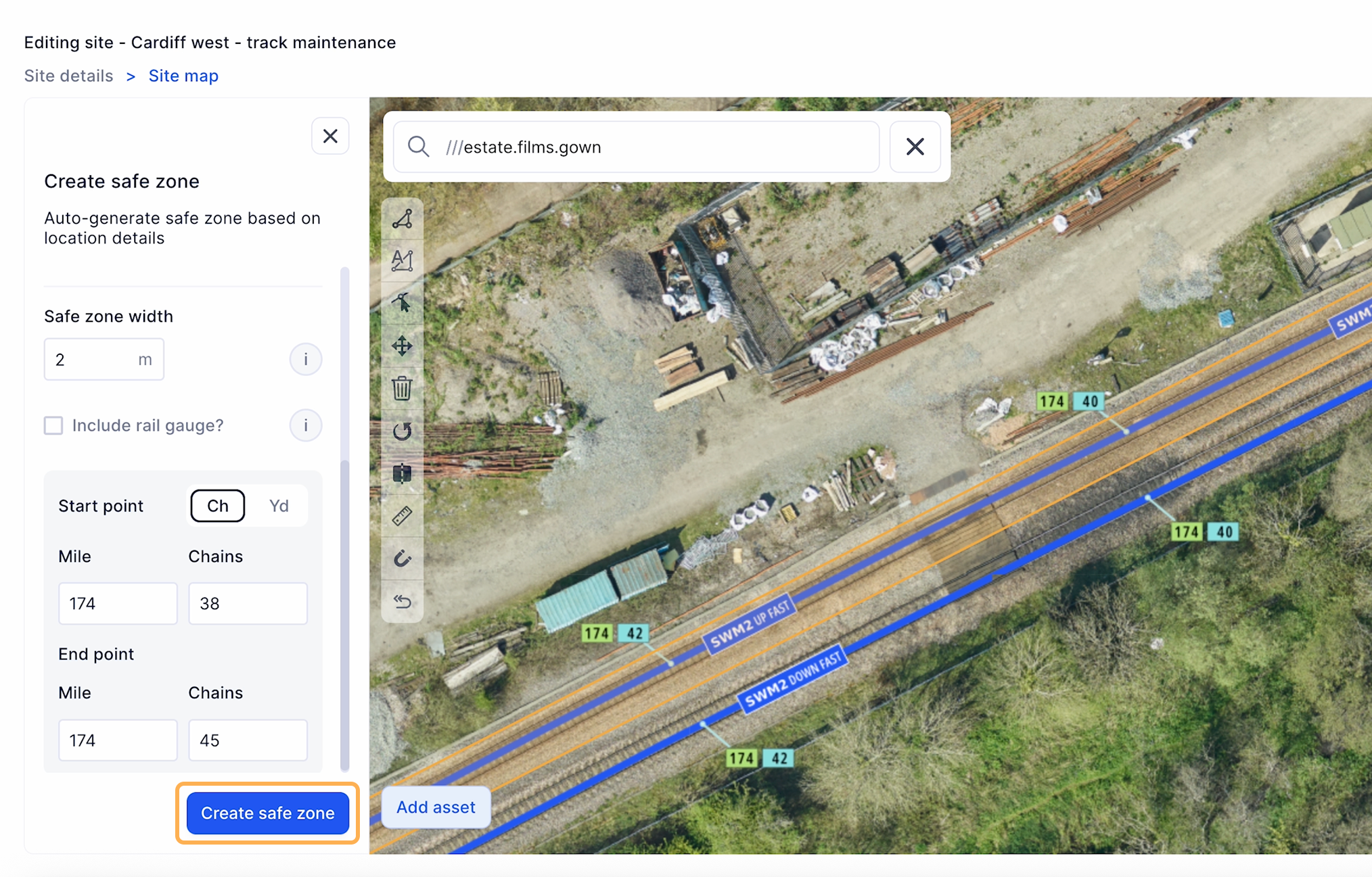This screenshot has height=877, width=1372.
Task: Go to Site map breadcrumb
Action: point(183,76)
